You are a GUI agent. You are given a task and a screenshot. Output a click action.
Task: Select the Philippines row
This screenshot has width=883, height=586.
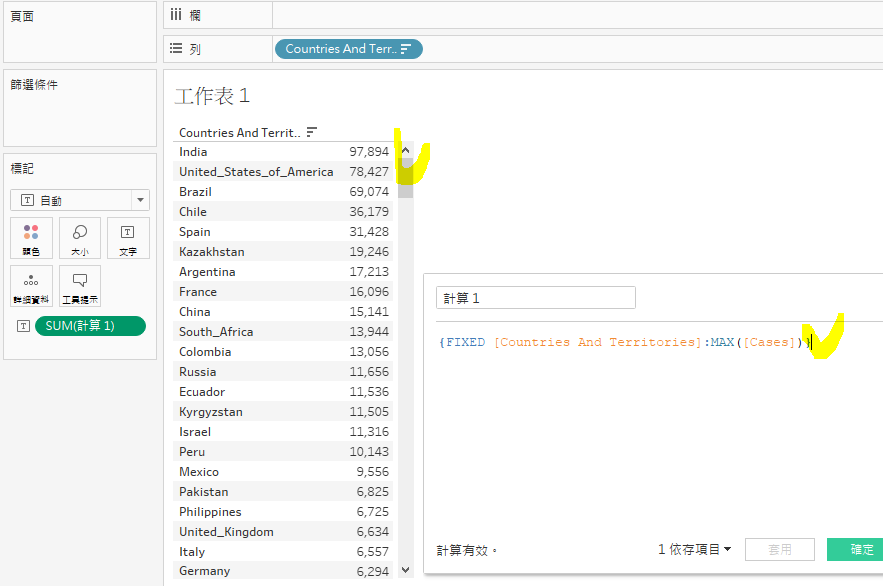coord(283,512)
